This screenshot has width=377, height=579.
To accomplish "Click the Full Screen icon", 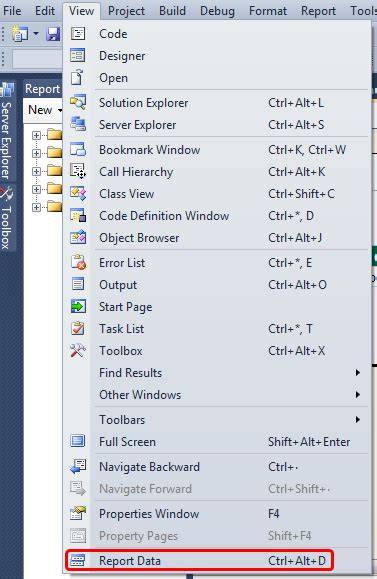I will (78, 441).
